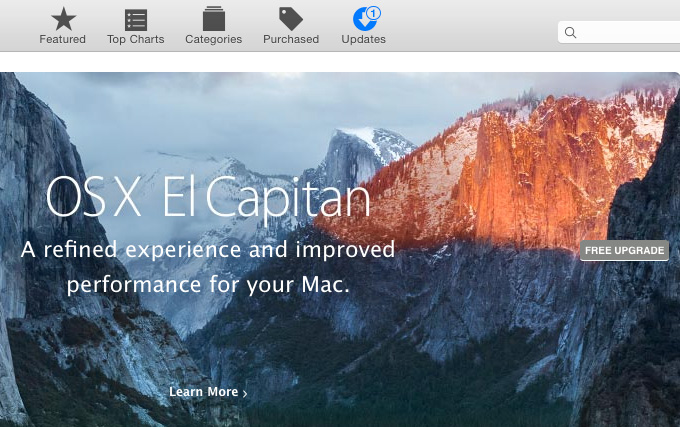
Task: Click the 'performance for your Mac.' text
Action: pos(208,285)
